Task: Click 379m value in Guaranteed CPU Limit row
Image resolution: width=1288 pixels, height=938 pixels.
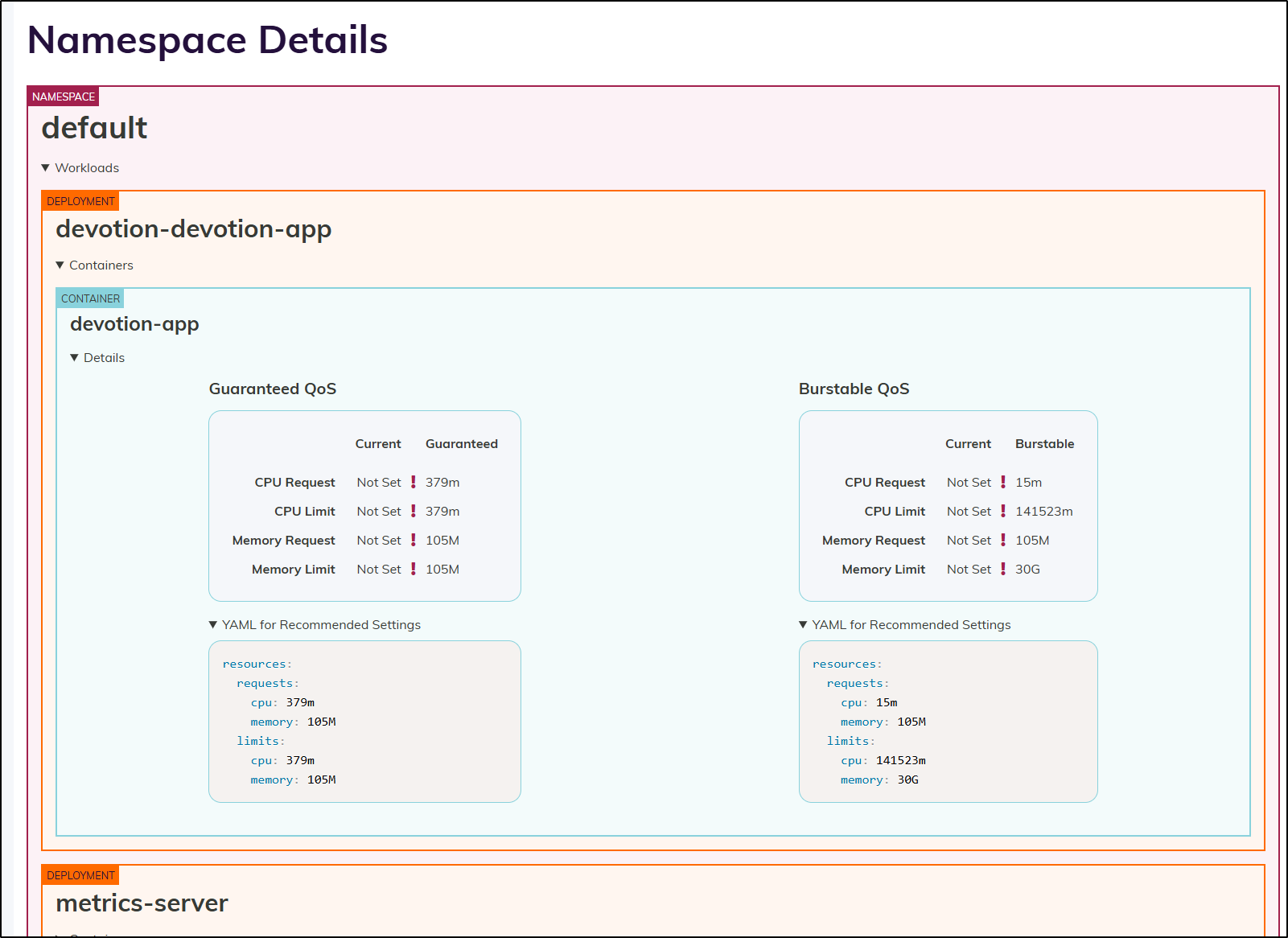Action: tap(442, 511)
